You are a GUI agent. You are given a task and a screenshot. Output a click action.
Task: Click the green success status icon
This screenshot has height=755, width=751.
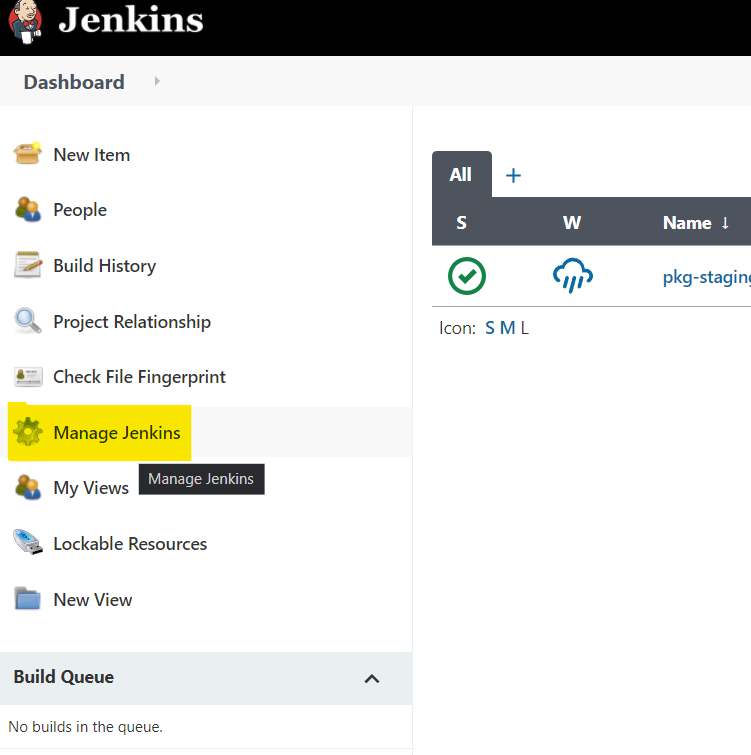[466, 276]
